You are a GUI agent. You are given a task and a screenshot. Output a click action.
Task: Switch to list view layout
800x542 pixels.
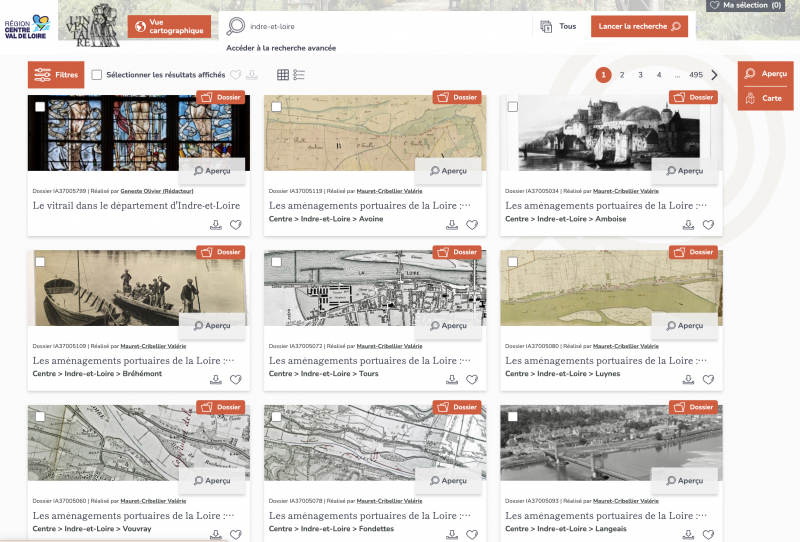click(299, 75)
